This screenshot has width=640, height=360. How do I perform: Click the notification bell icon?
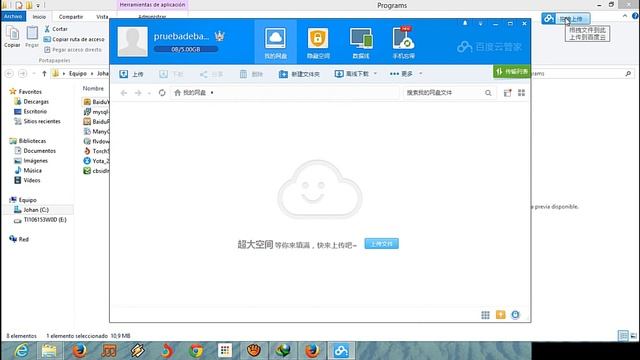pos(465,24)
